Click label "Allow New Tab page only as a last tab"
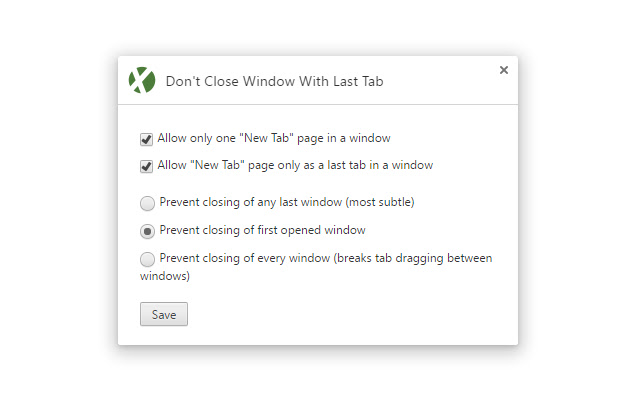The height and width of the screenshot is (400, 640). (295, 165)
